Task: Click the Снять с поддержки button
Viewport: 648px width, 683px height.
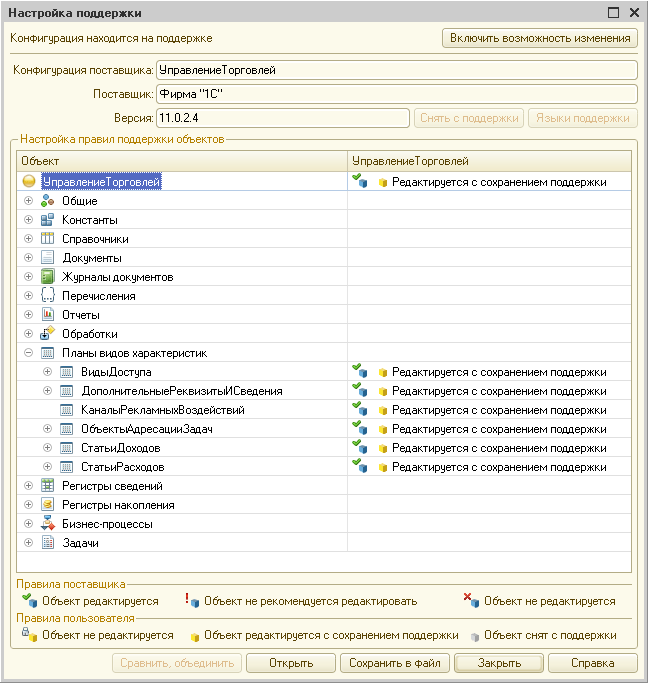Action: pyautogui.click(x=469, y=118)
